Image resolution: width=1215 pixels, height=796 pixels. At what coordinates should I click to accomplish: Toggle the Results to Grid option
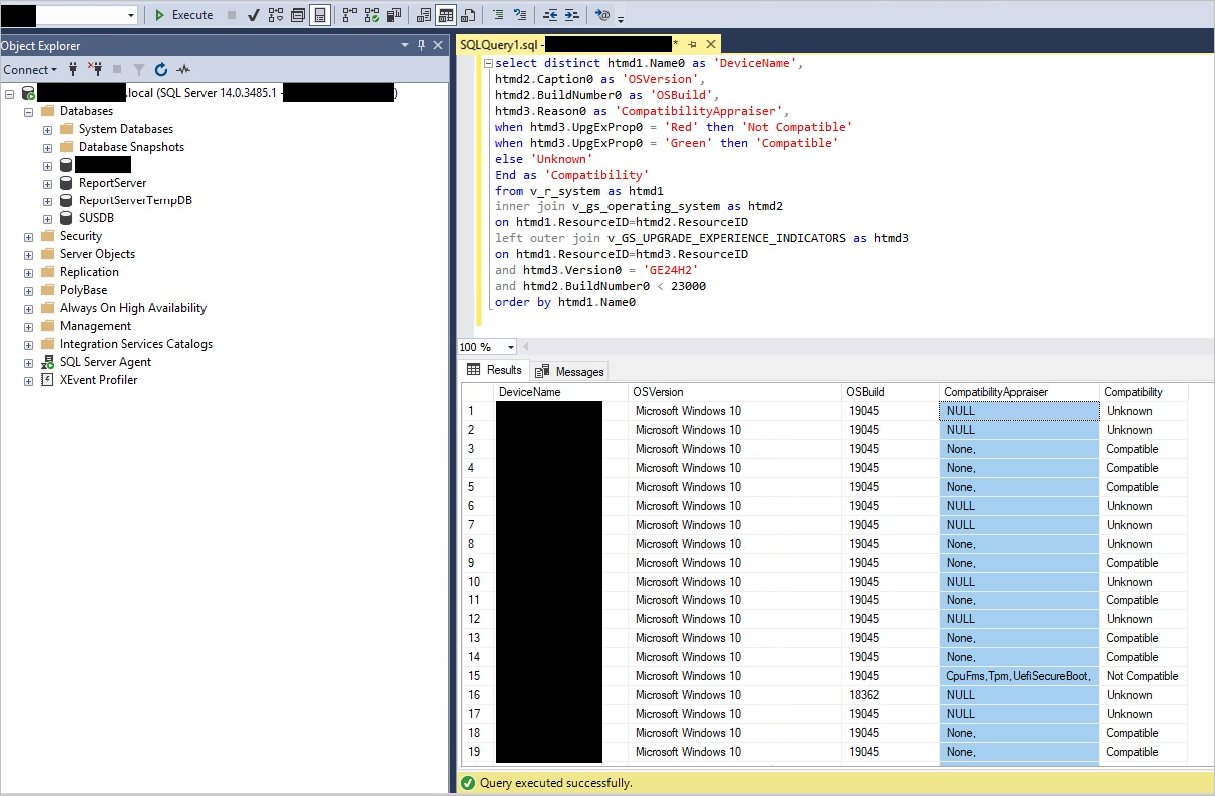[x=445, y=15]
